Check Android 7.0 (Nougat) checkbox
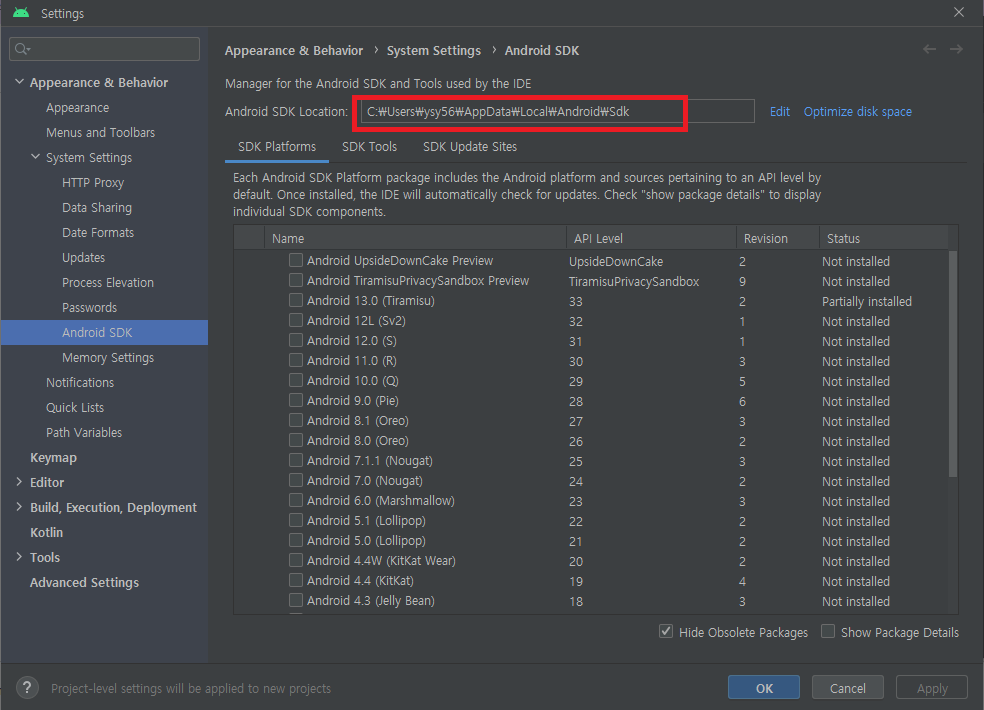This screenshot has height=710, width=984. [x=296, y=480]
